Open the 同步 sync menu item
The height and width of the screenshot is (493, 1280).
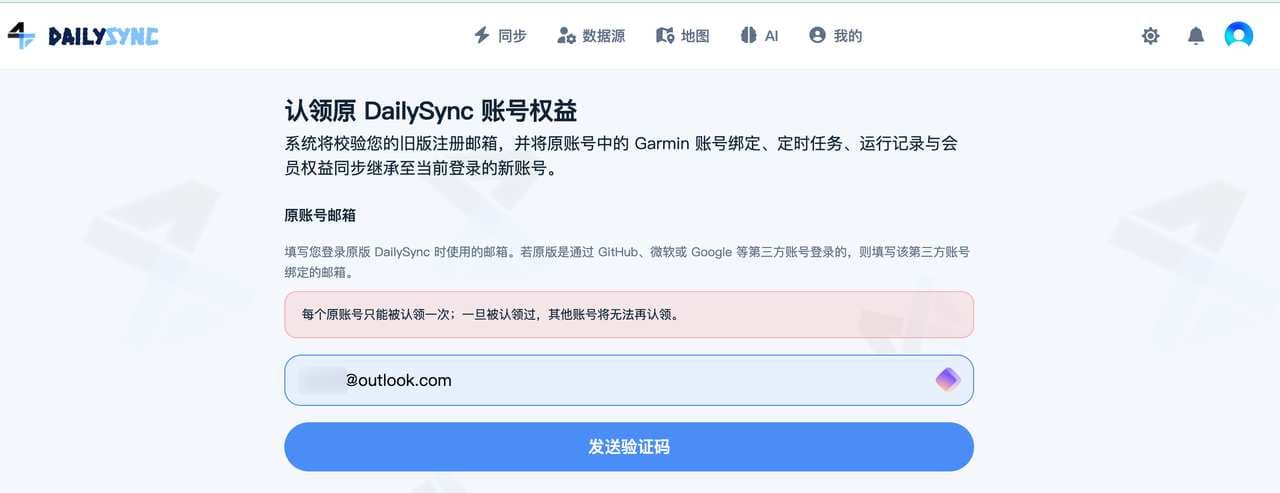pyautogui.click(x=500, y=36)
